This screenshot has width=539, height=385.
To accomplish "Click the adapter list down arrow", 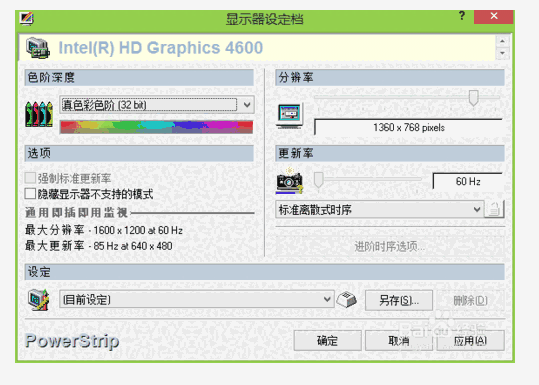I will point(503,53).
